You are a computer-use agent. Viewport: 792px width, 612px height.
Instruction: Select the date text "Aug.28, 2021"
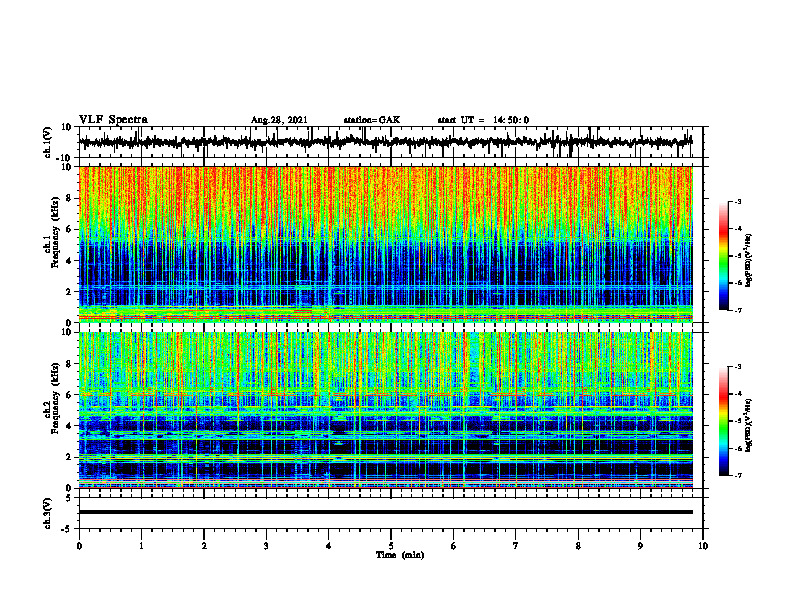279,120
